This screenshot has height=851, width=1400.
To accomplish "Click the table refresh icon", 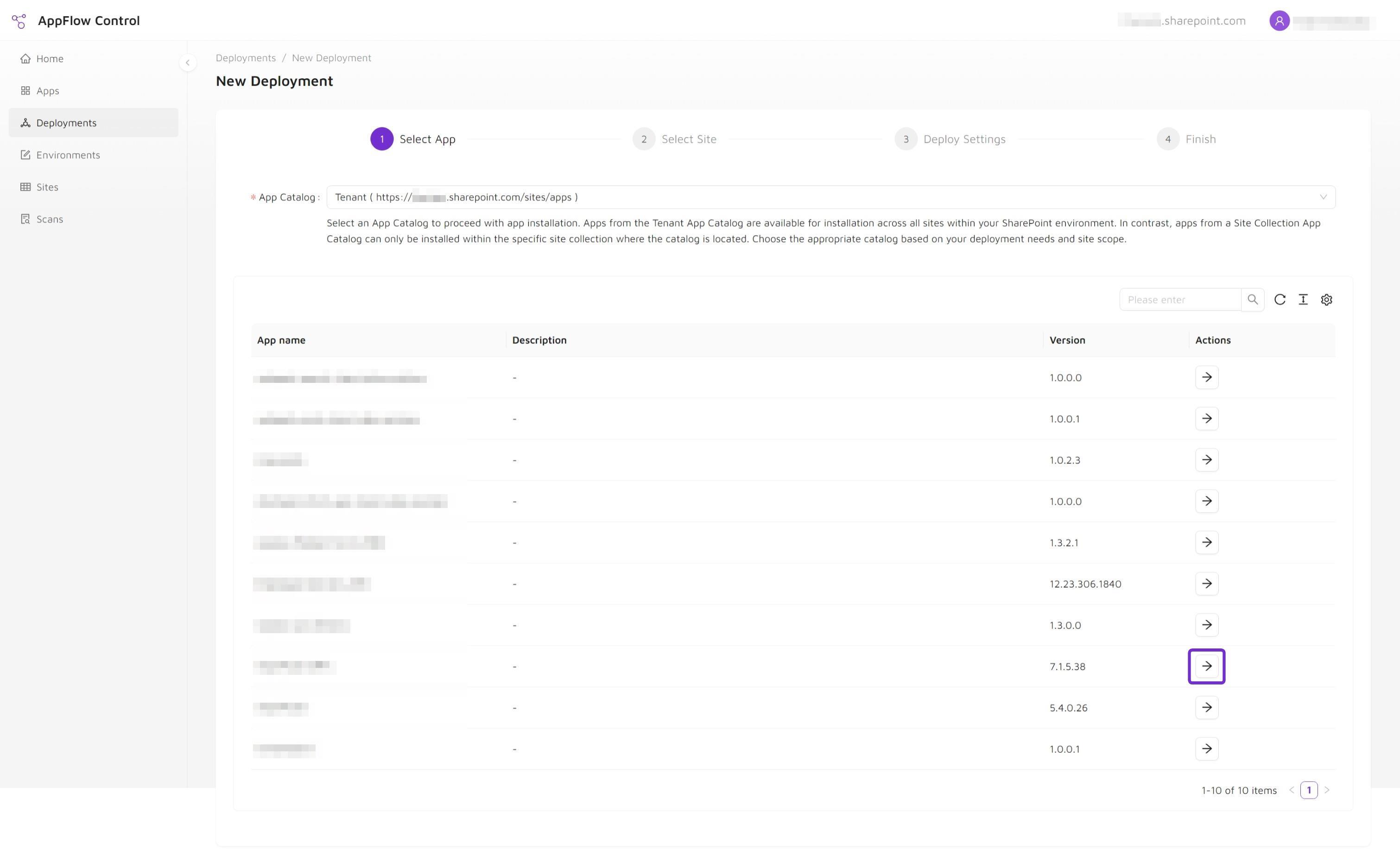I will [1280, 299].
